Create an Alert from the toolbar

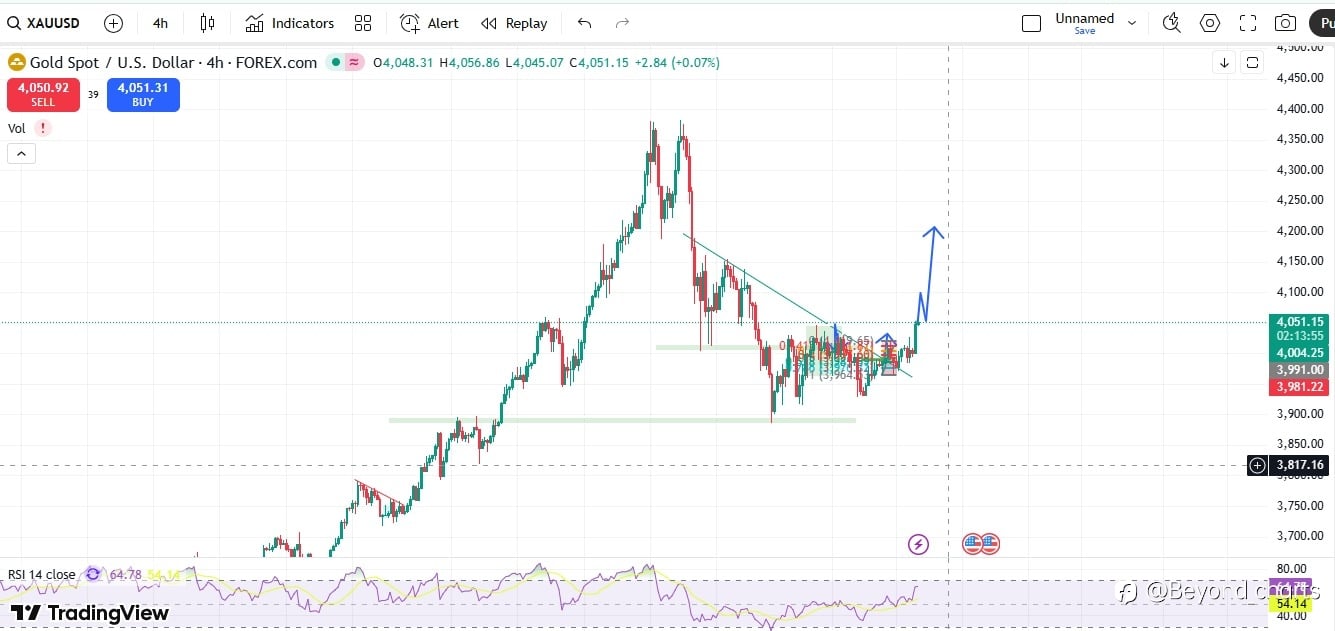coord(429,23)
